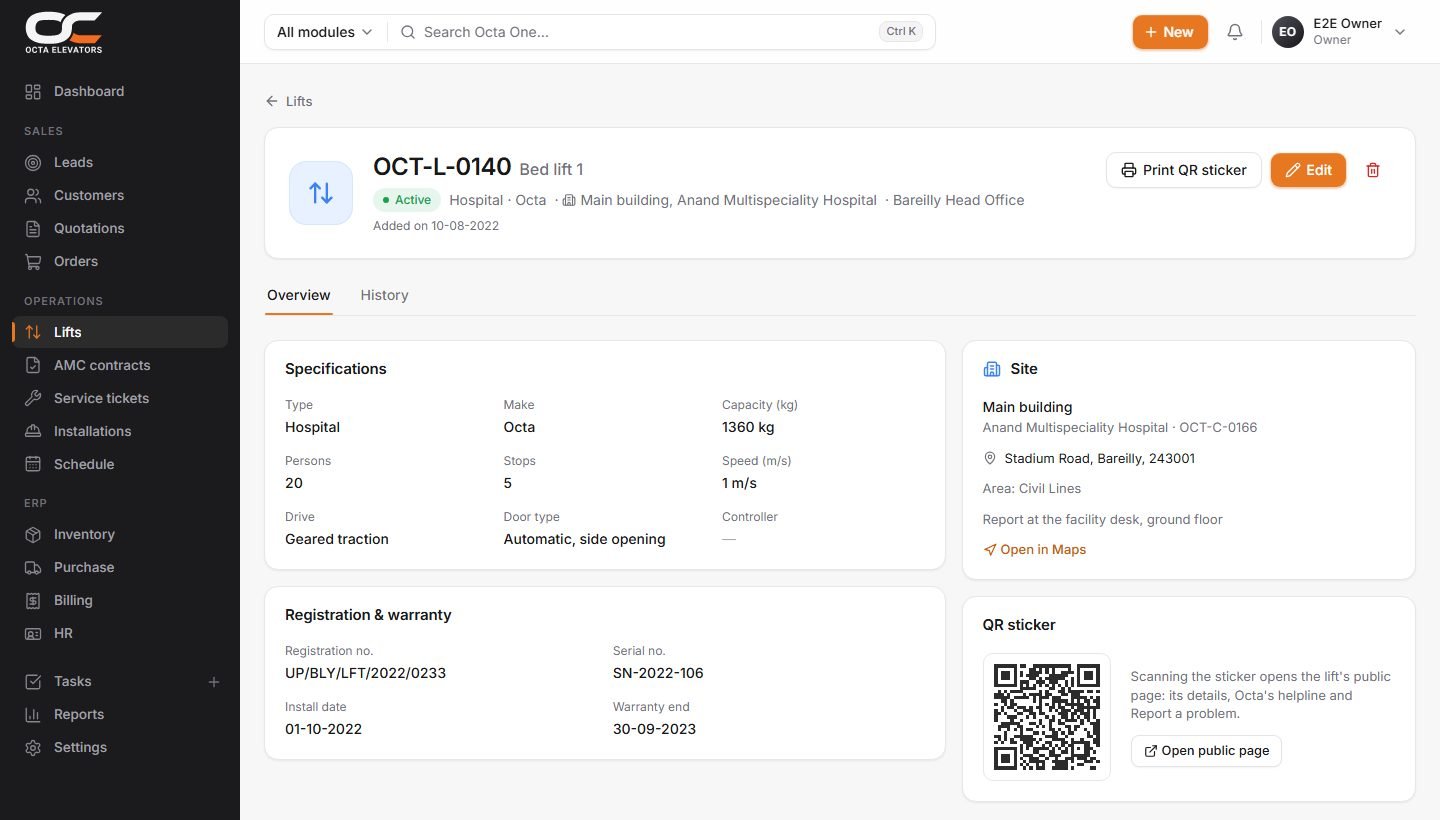Click the Edit button
Screen dimensions: 1440x820
click(x=1308, y=170)
